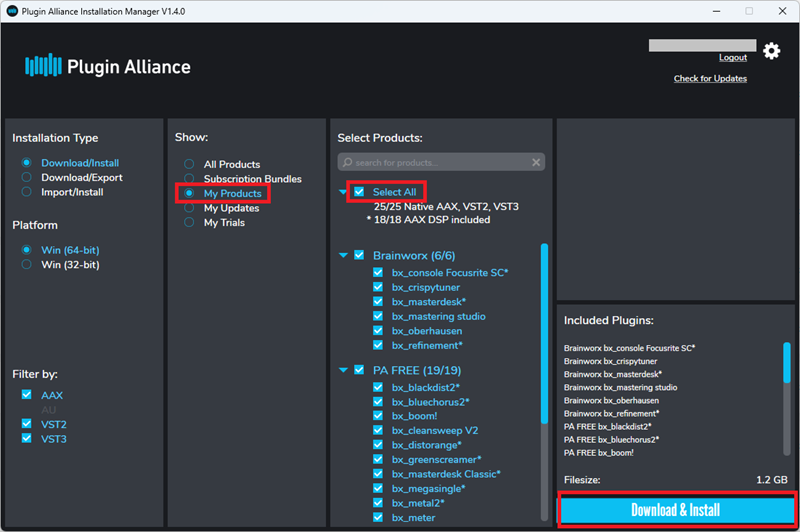The image size is (800, 532).
Task: Select the My Updates radio option
Action: coord(189,208)
